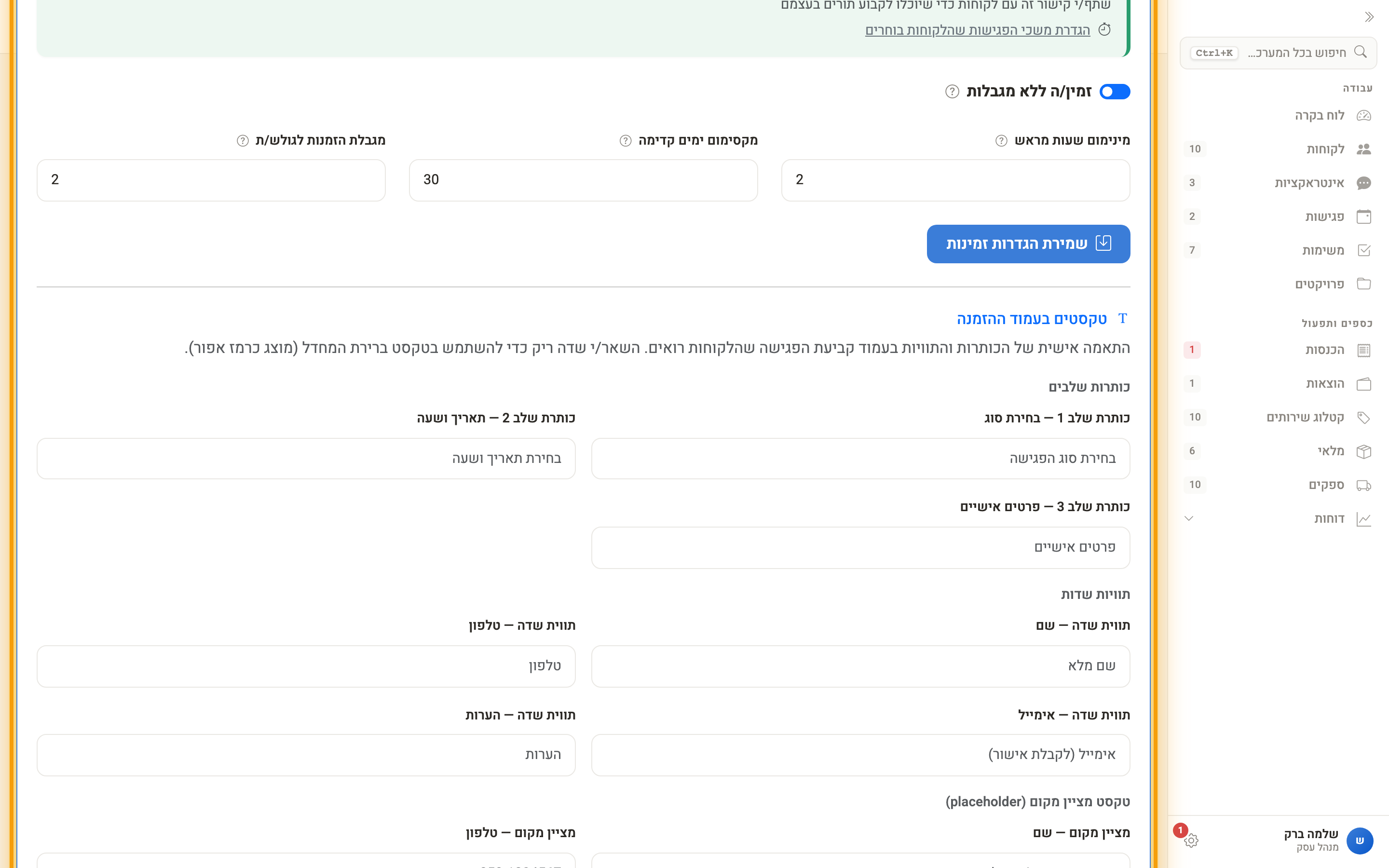
Task: Click מינימום שעות מראש number field
Action: pyautogui.click(x=955, y=180)
